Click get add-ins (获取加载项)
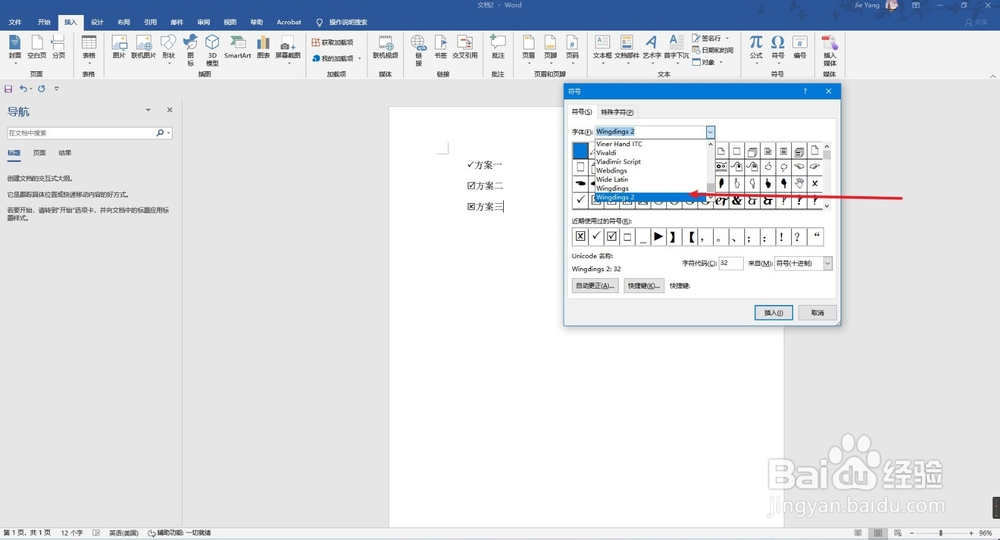 [333, 42]
